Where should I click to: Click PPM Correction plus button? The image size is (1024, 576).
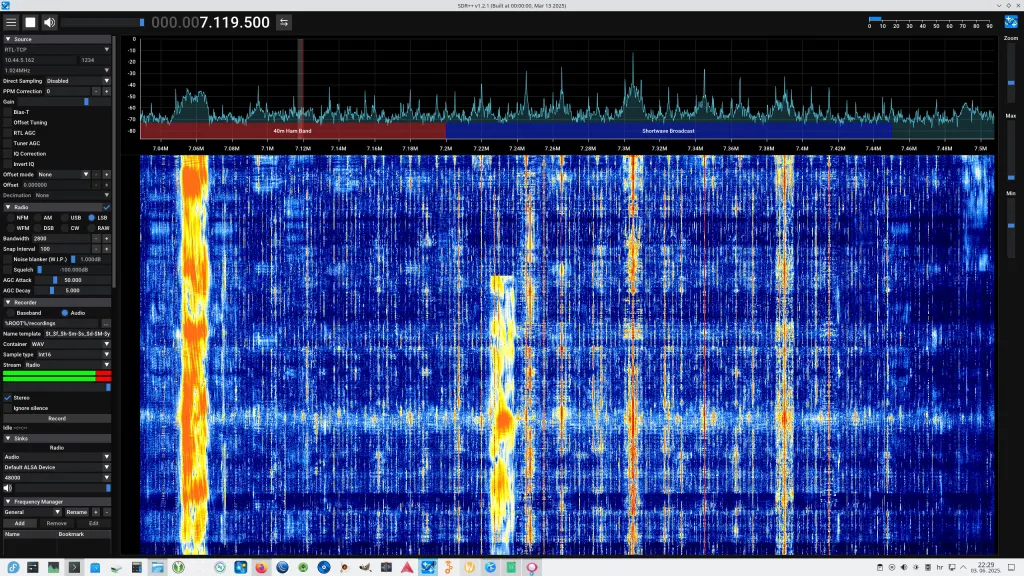pos(106,91)
